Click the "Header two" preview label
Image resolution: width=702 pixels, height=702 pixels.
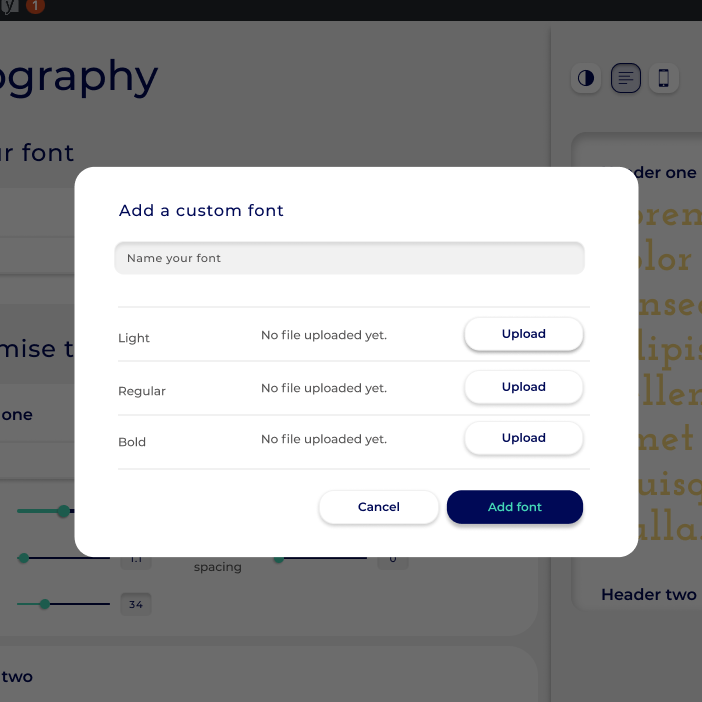(648, 595)
